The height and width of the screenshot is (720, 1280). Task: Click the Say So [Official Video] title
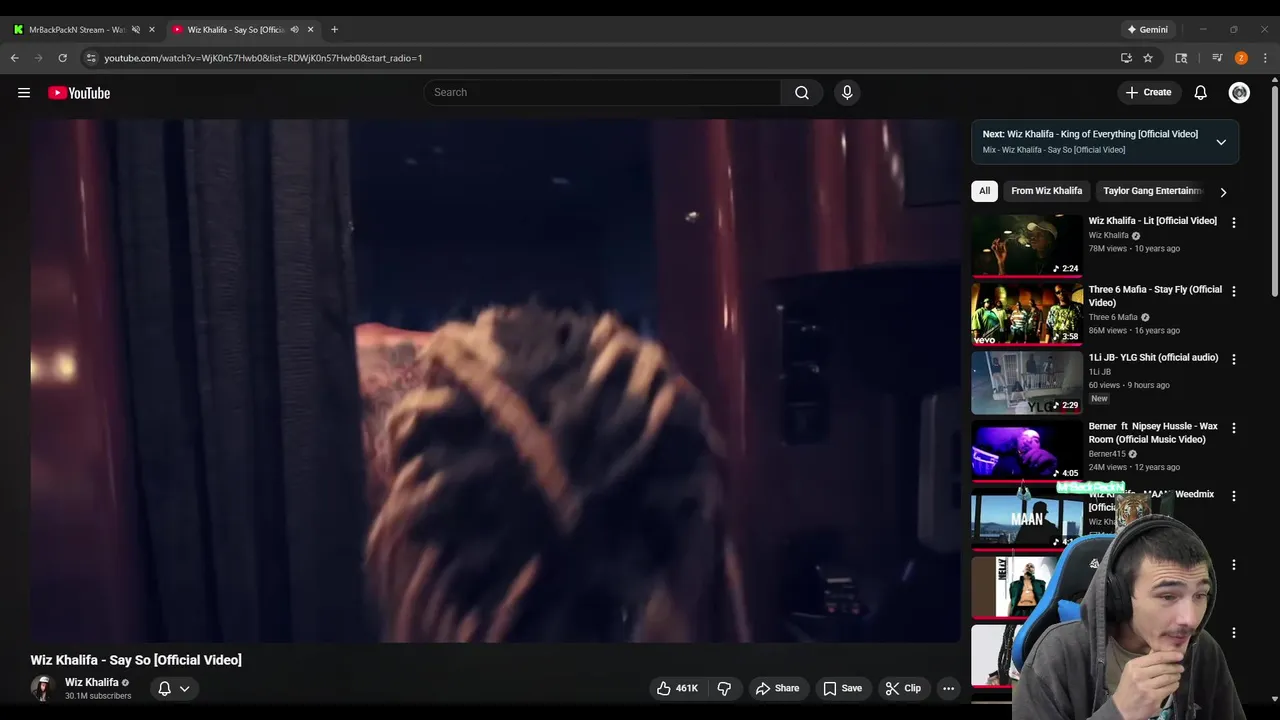[136, 660]
